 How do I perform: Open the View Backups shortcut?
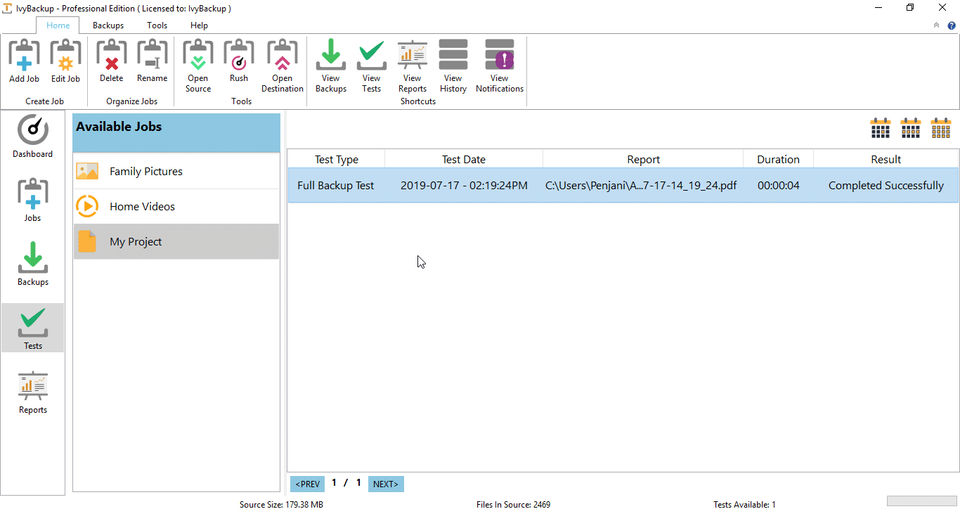[331, 66]
